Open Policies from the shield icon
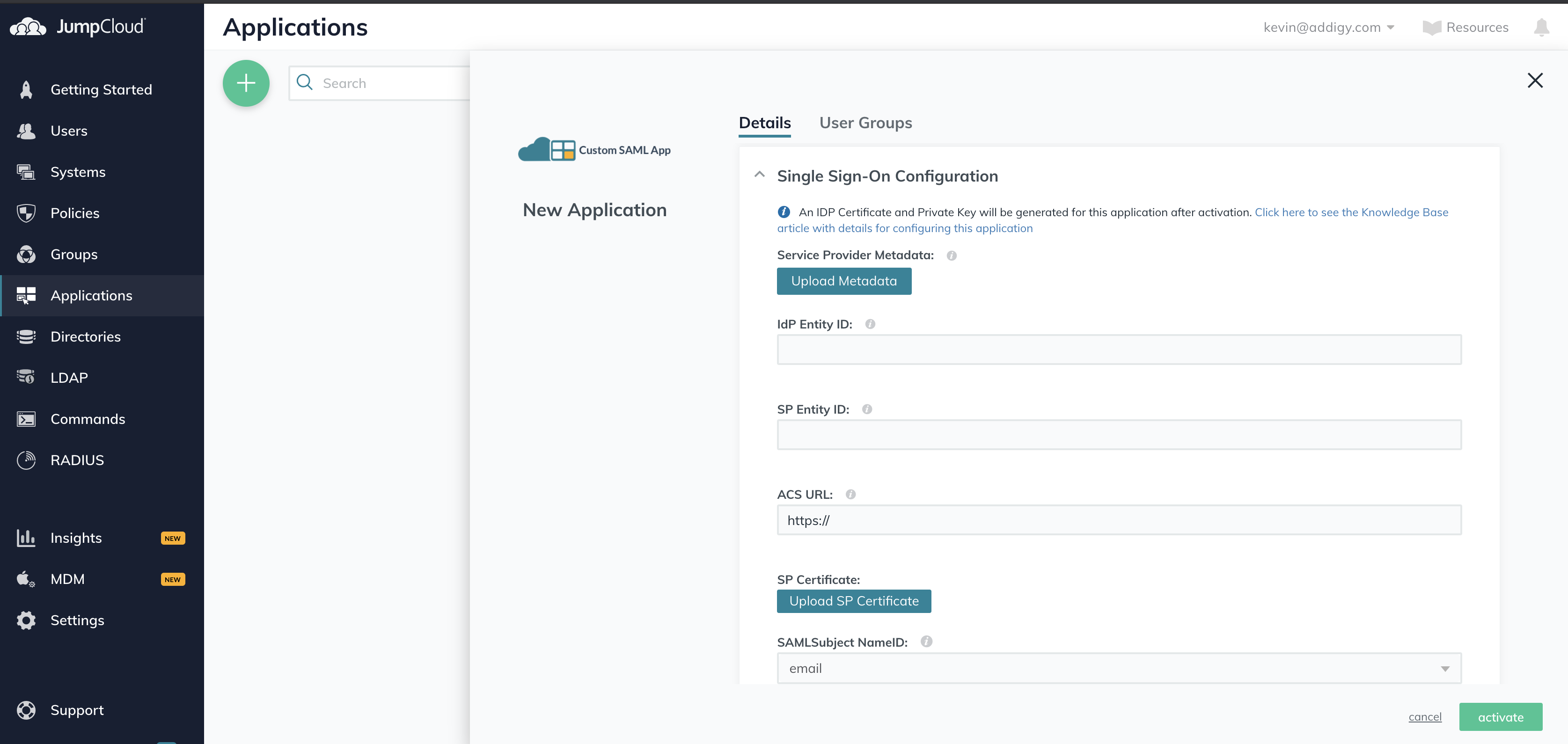The image size is (1568, 744). coord(26,213)
